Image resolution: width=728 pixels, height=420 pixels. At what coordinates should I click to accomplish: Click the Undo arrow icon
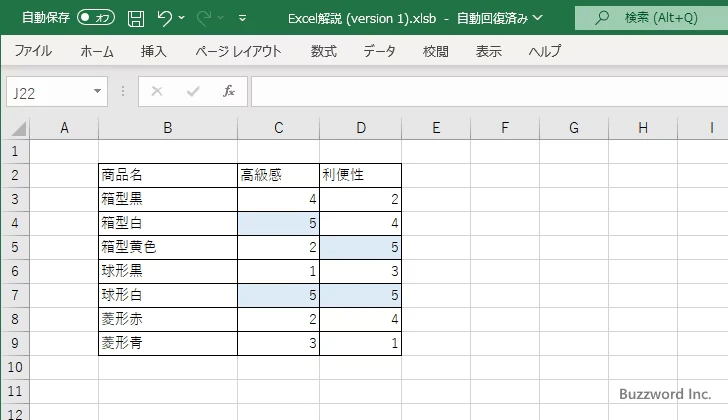164,18
